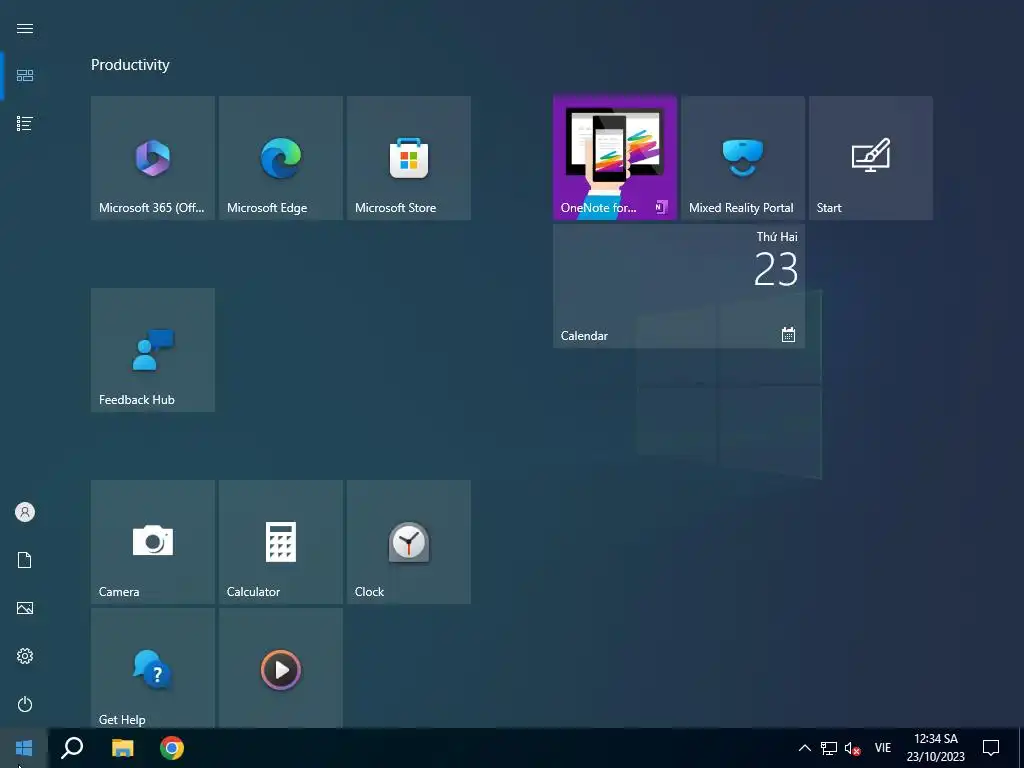
Task: Show hidden system tray icons
Action: (805, 748)
